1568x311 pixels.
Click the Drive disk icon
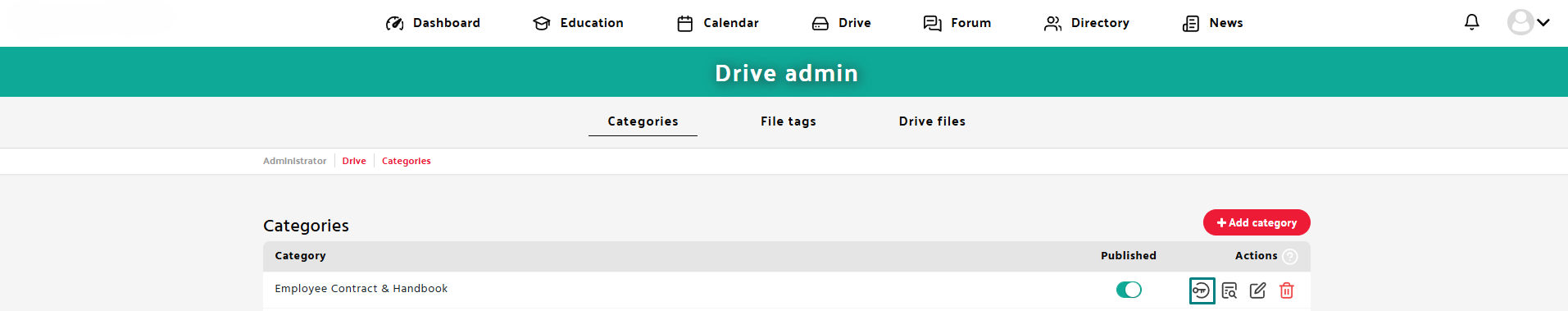tap(820, 24)
